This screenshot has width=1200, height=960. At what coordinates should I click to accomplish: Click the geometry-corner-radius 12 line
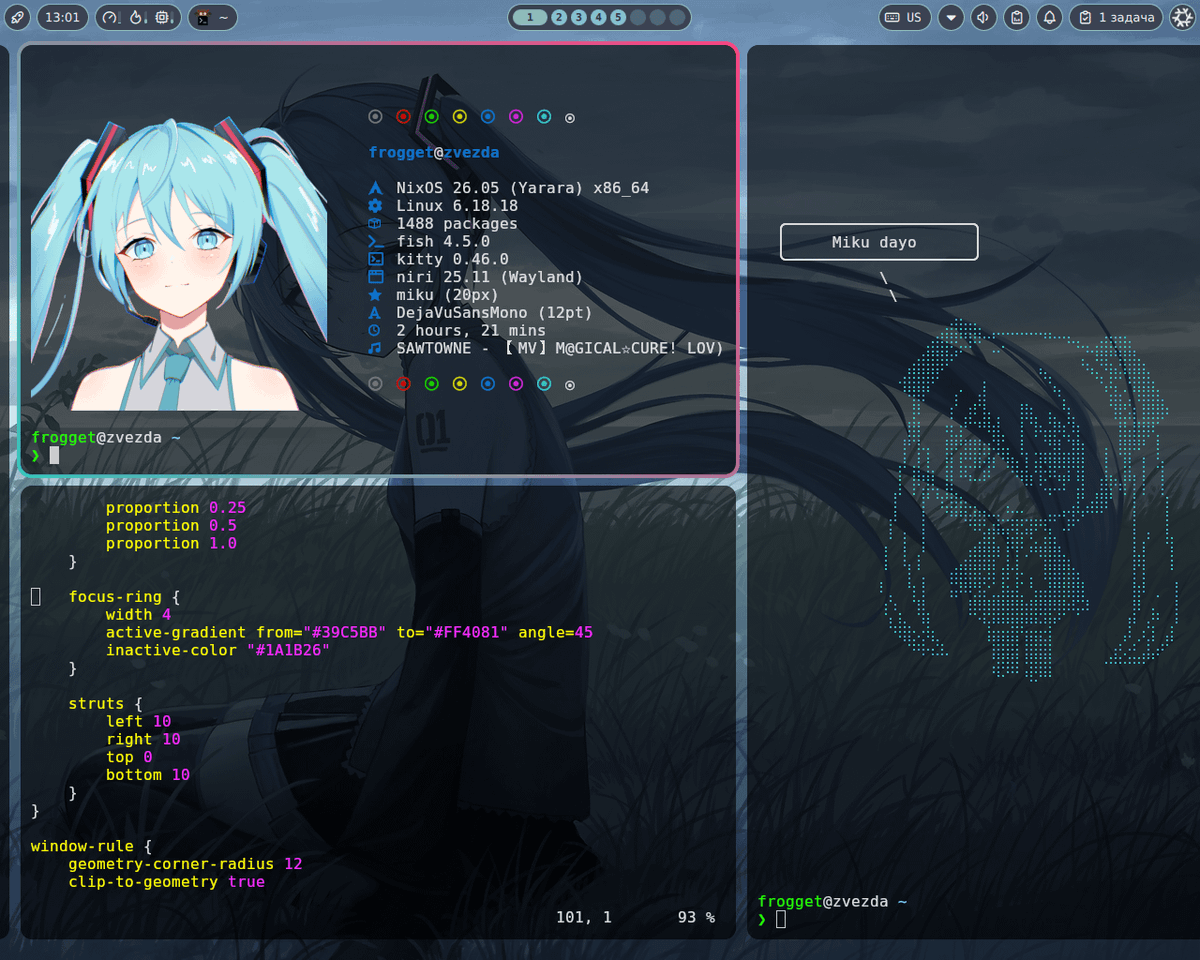pyautogui.click(x=185, y=865)
